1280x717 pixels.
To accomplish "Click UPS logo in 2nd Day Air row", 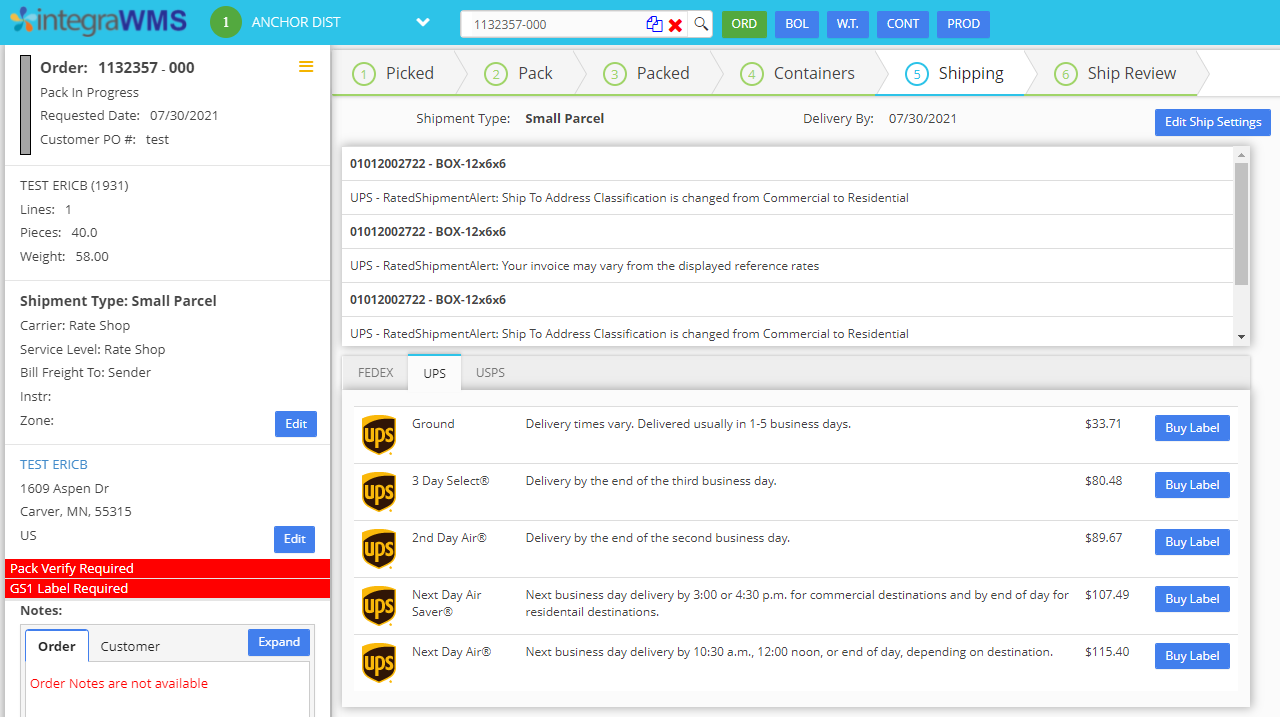I will [x=379, y=549].
